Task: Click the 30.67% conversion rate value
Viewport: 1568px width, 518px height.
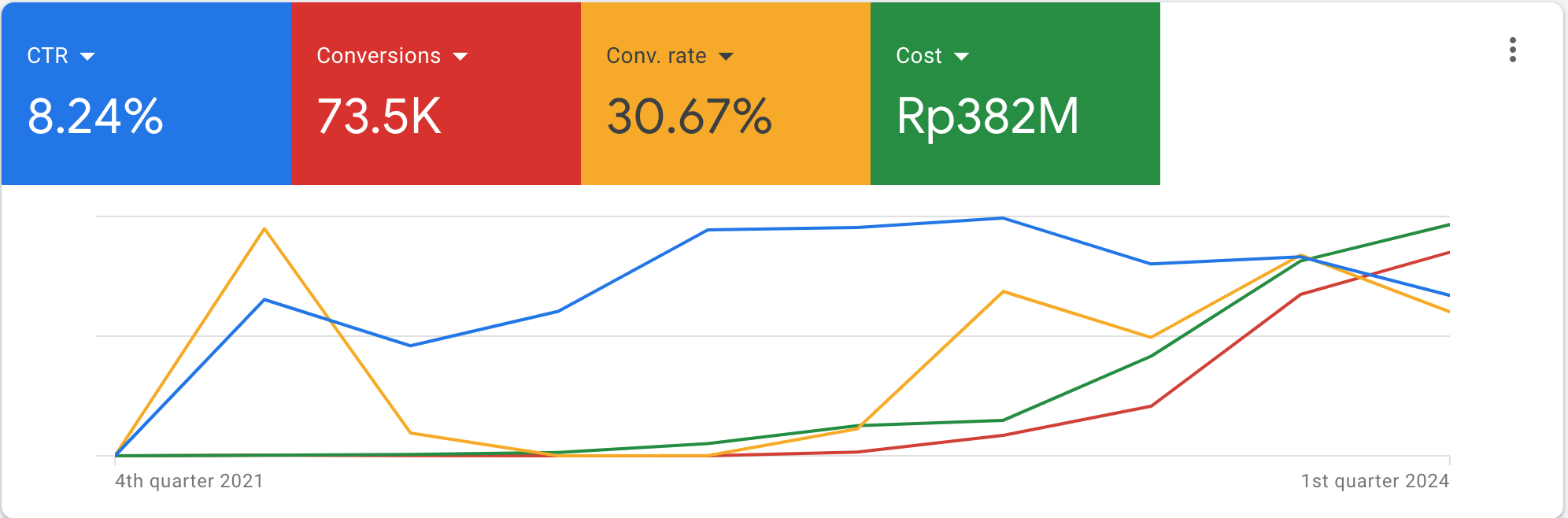Action: coord(690,117)
